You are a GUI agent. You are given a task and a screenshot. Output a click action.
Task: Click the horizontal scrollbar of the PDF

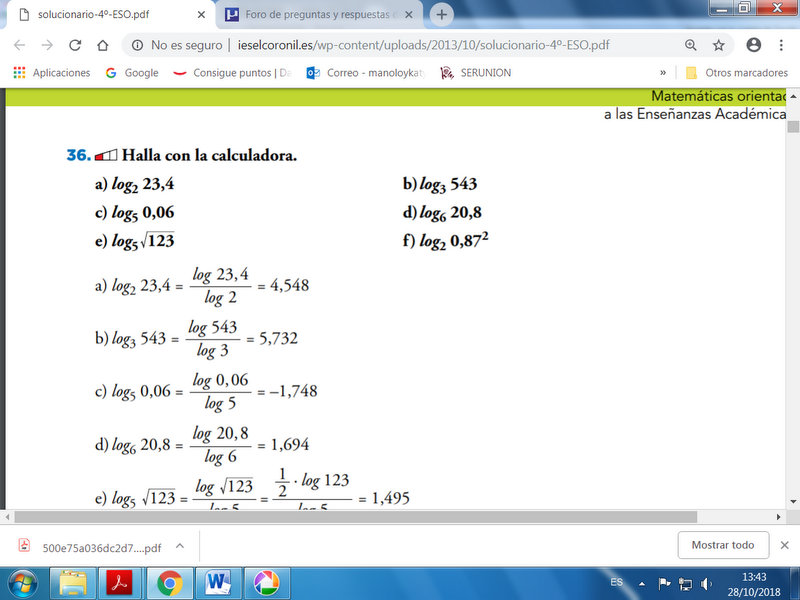point(350,517)
